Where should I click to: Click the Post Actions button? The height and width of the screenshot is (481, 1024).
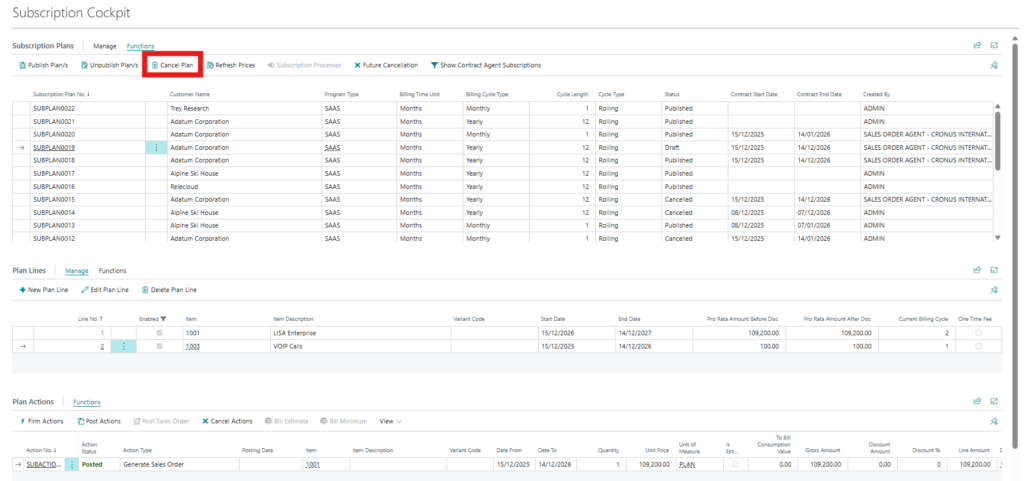pos(98,421)
